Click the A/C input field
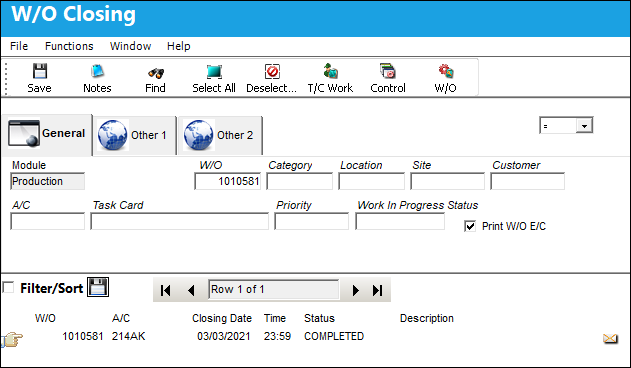Viewport: 631px width, 368px height. click(47, 221)
